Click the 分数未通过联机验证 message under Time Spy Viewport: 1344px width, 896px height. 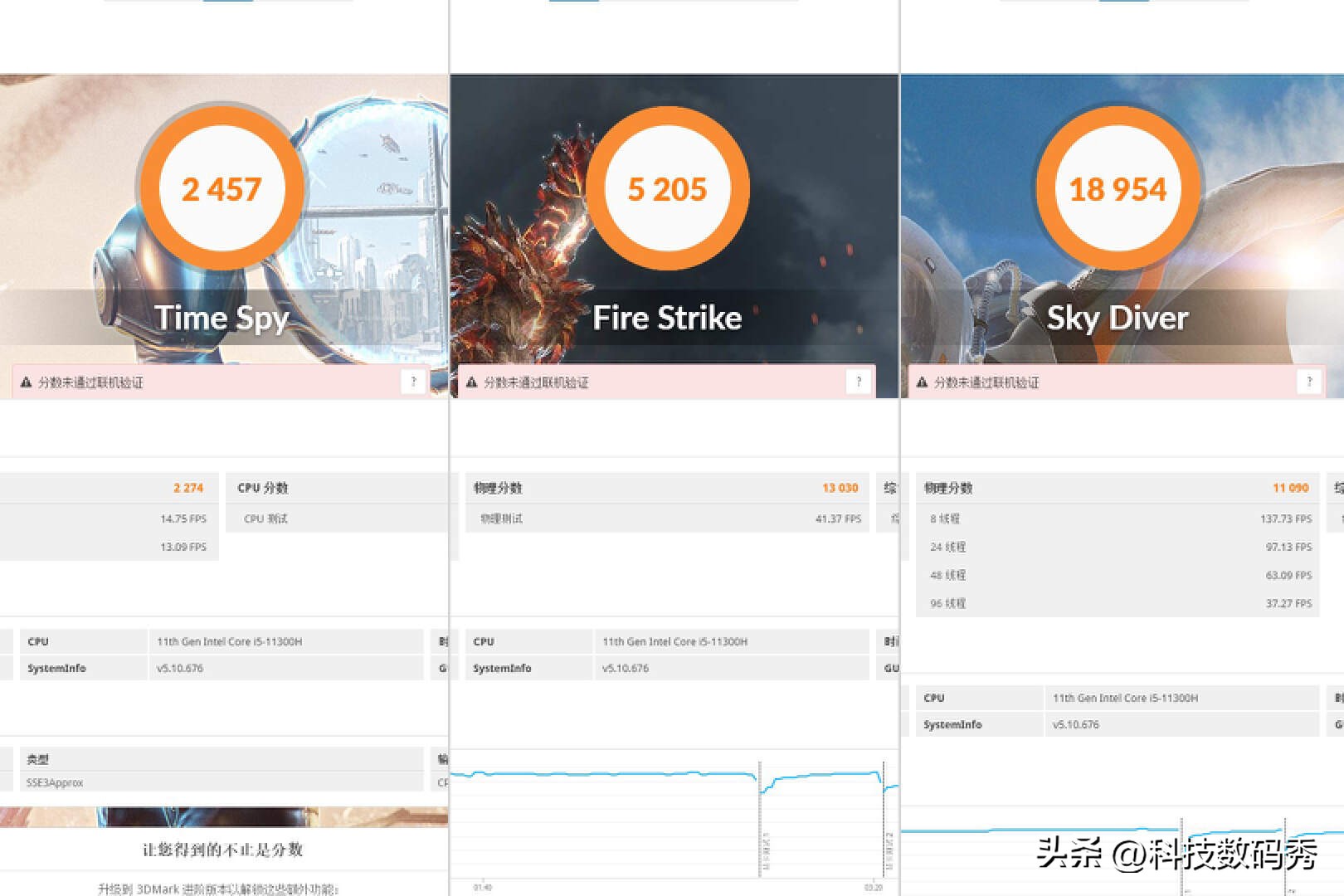[90, 382]
